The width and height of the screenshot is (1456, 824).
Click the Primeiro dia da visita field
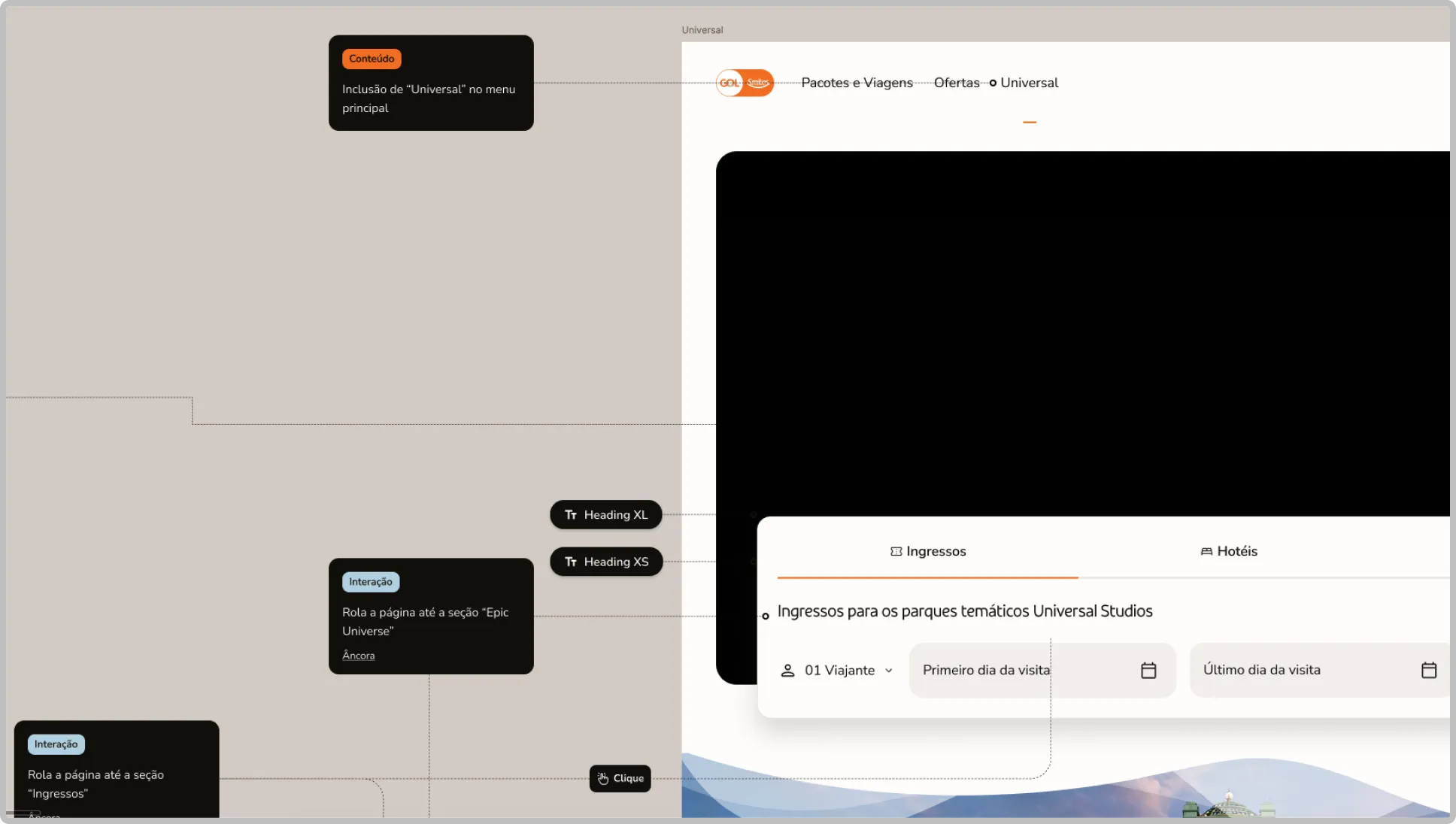click(x=1042, y=670)
